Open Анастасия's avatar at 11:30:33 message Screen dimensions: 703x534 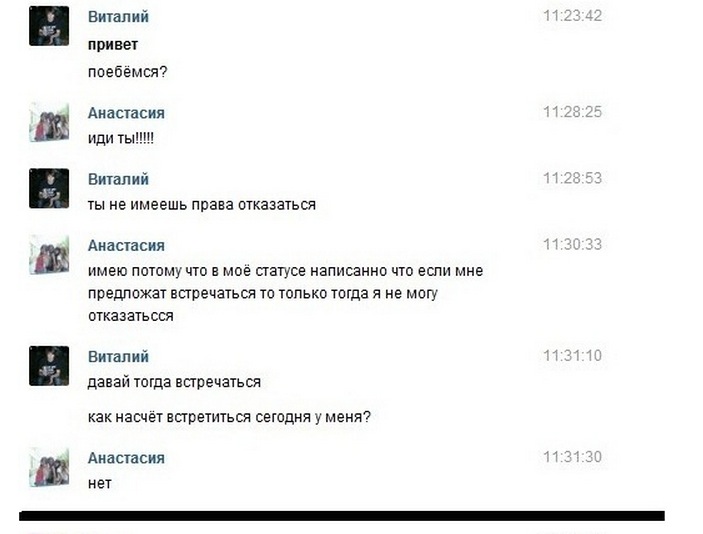[49, 255]
